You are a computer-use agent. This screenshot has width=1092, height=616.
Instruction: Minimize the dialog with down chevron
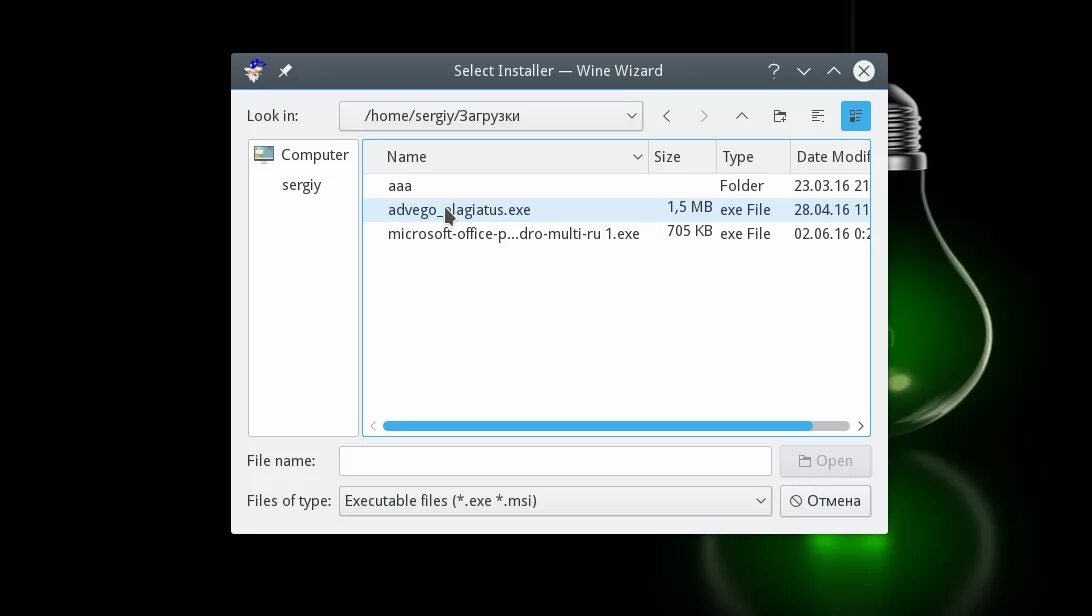[x=804, y=71]
